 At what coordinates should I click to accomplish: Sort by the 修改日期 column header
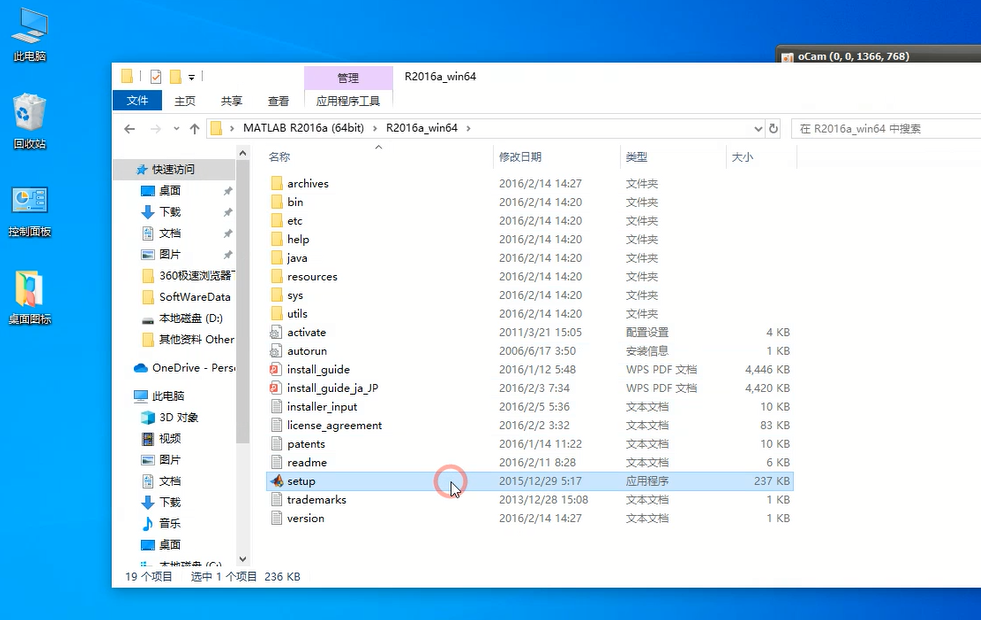[520, 157]
